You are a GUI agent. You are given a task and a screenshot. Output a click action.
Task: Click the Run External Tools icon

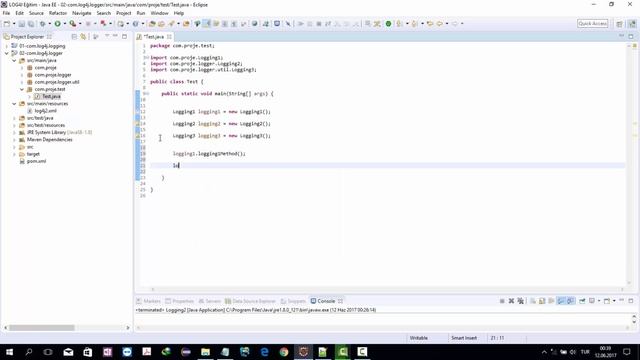73,24
